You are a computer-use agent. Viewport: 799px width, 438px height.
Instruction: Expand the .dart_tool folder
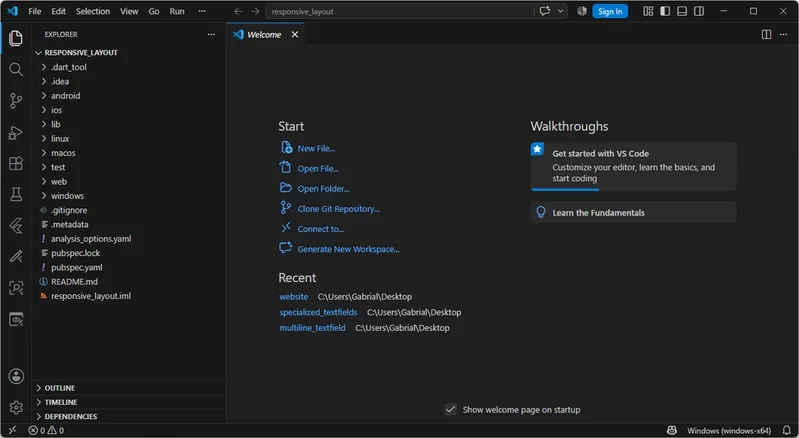(x=128, y=67)
